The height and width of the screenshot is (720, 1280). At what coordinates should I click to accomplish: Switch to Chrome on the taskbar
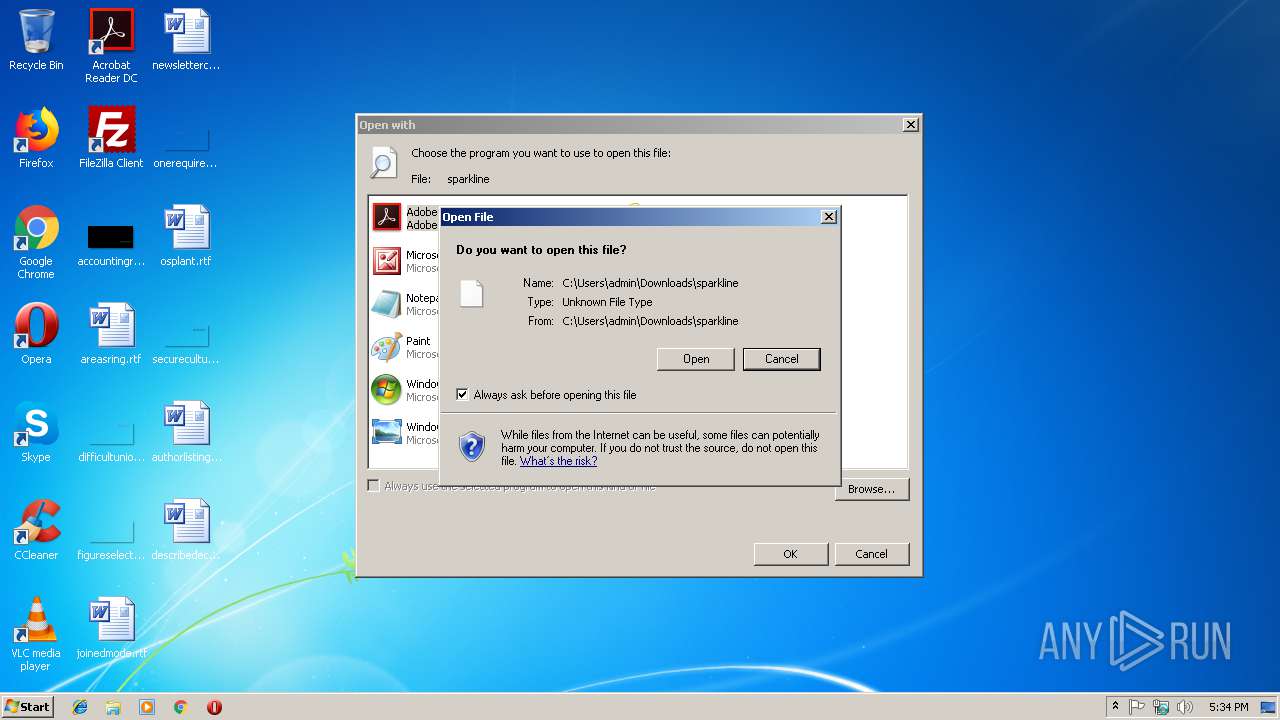[181, 707]
